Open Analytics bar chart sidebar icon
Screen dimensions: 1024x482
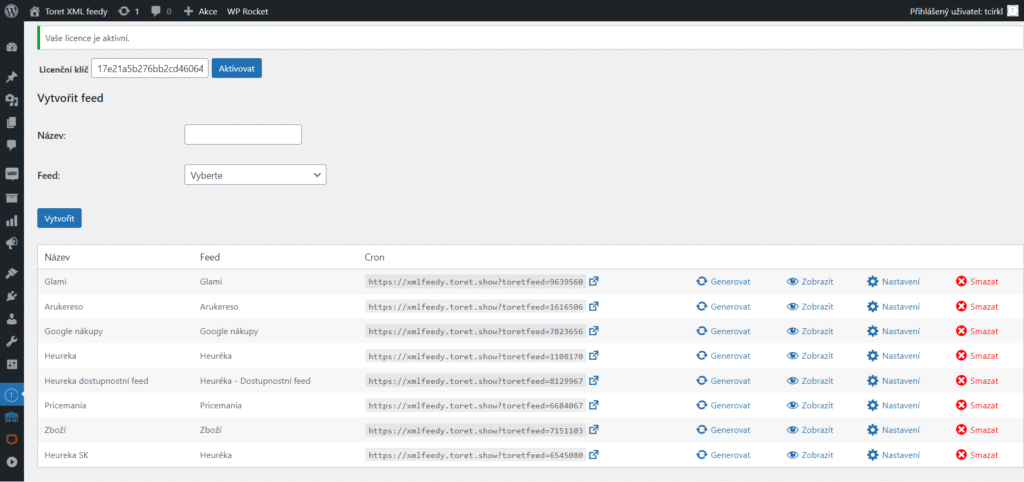11,221
